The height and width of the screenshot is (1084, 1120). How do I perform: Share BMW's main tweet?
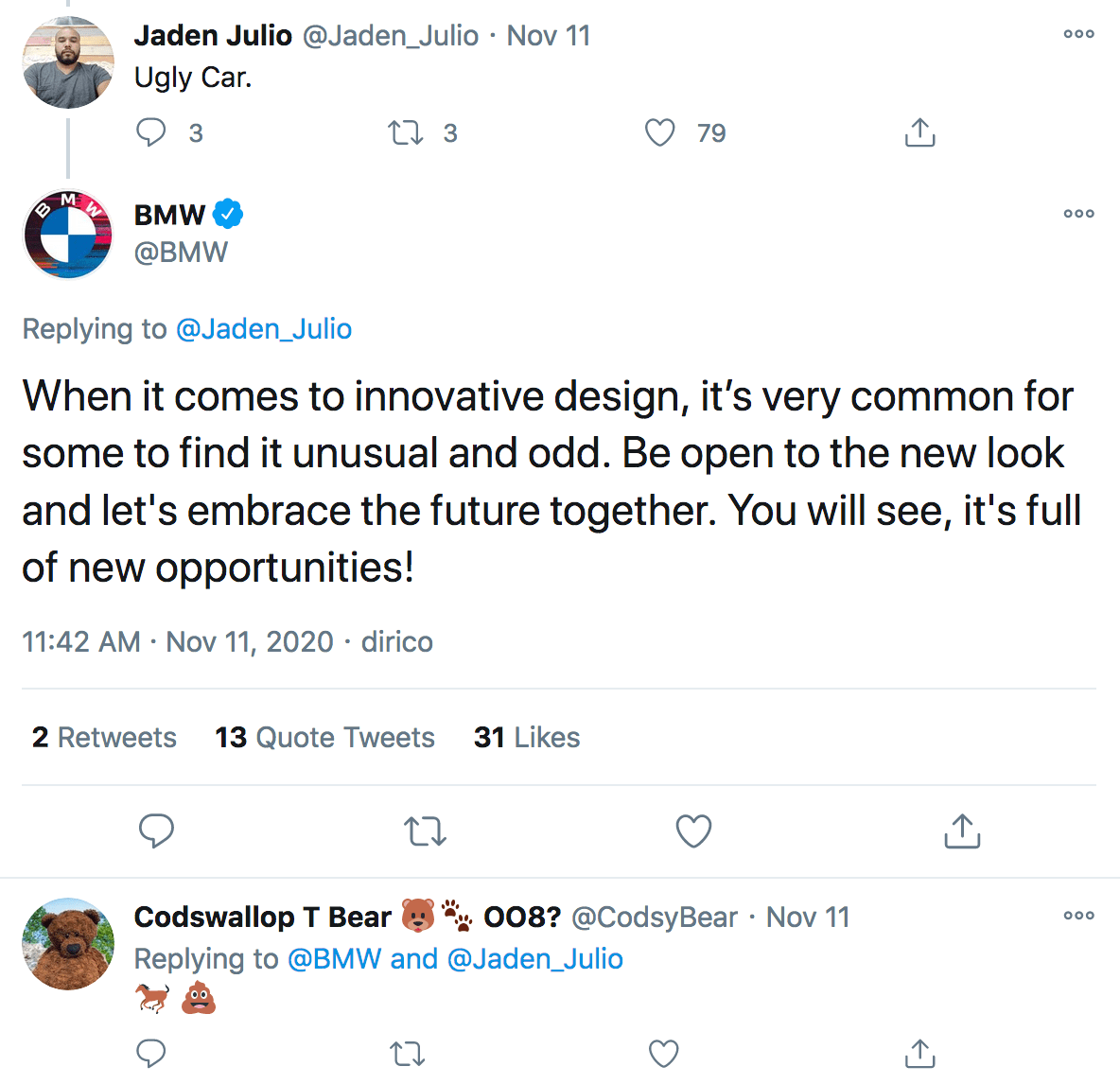point(962,831)
